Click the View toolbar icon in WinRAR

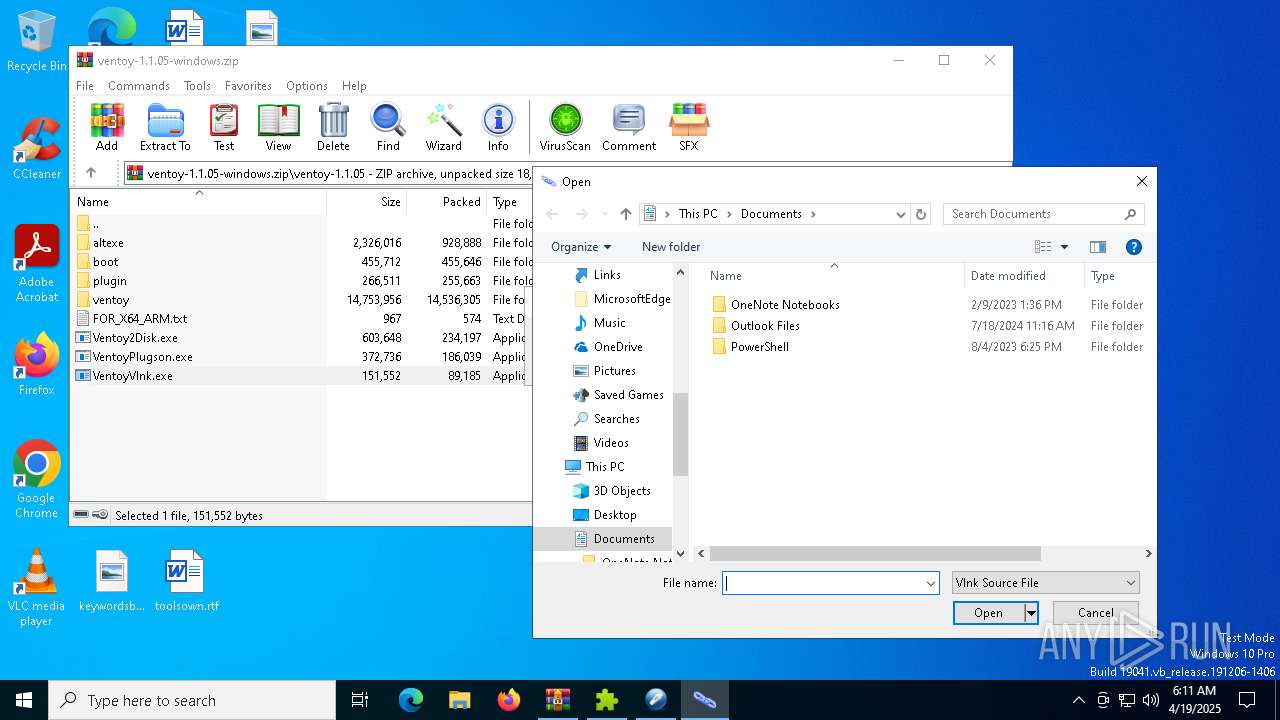pos(278,127)
